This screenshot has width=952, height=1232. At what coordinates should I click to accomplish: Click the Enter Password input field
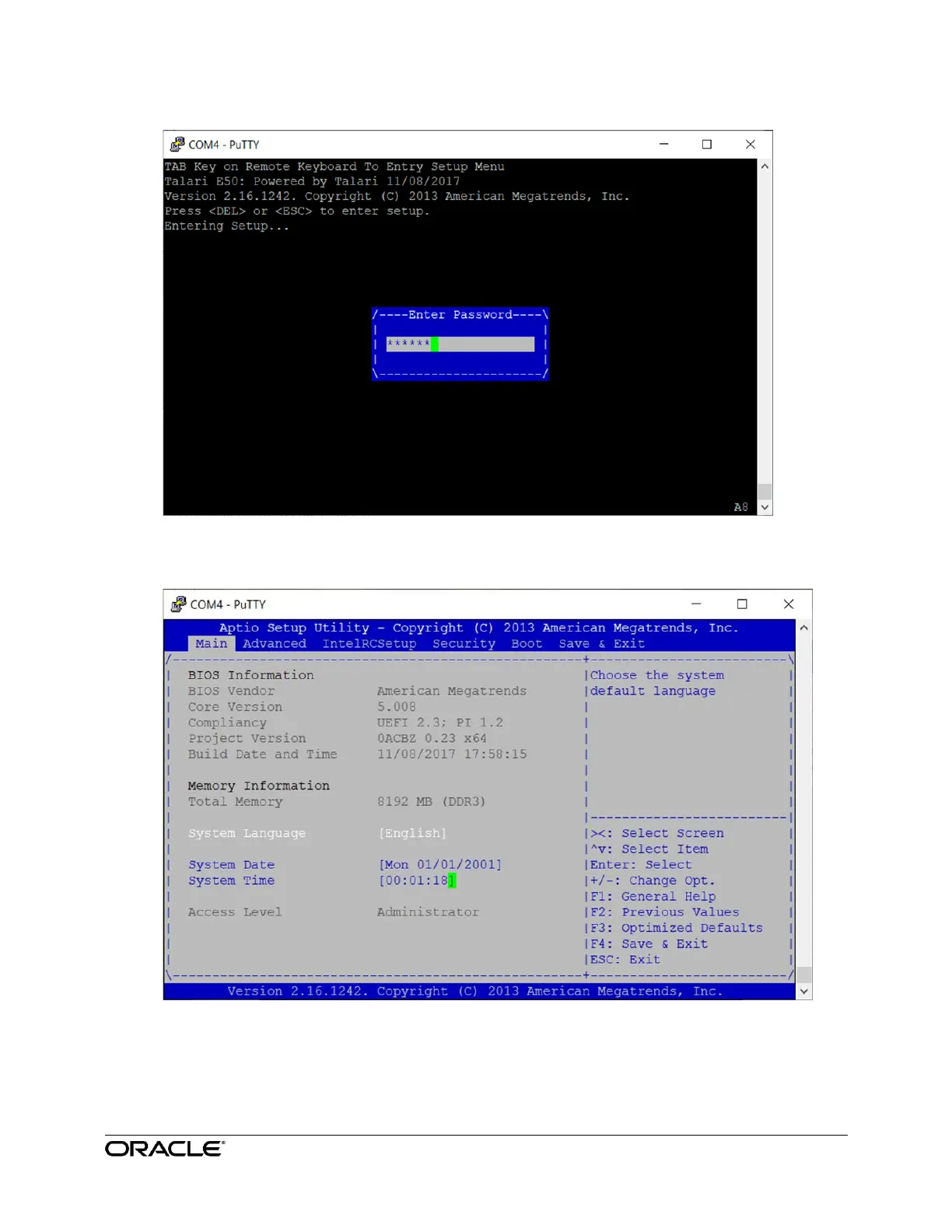460,344
